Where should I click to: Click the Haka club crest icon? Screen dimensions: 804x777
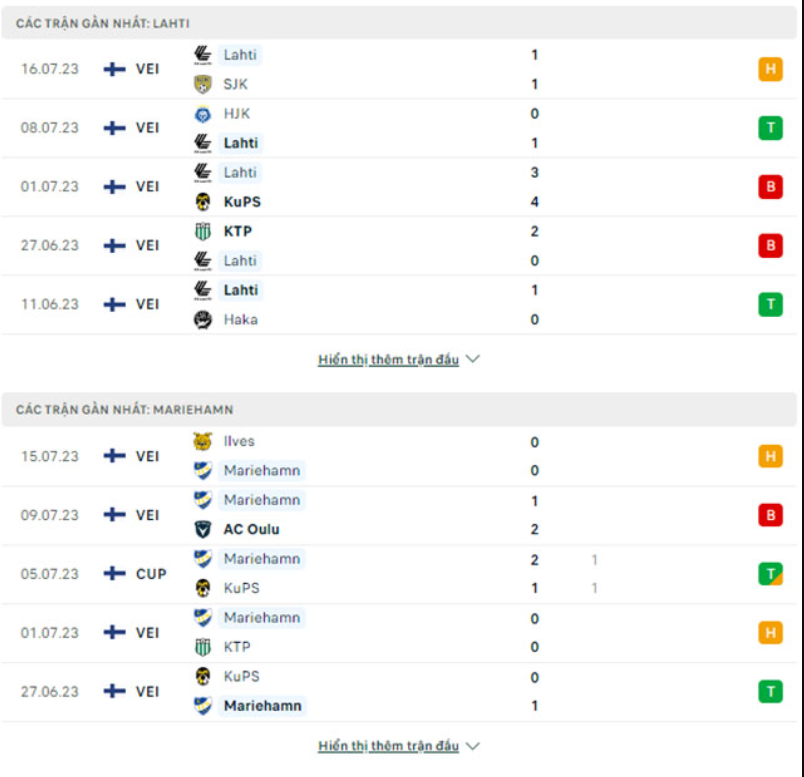click(x=203, y=320)
